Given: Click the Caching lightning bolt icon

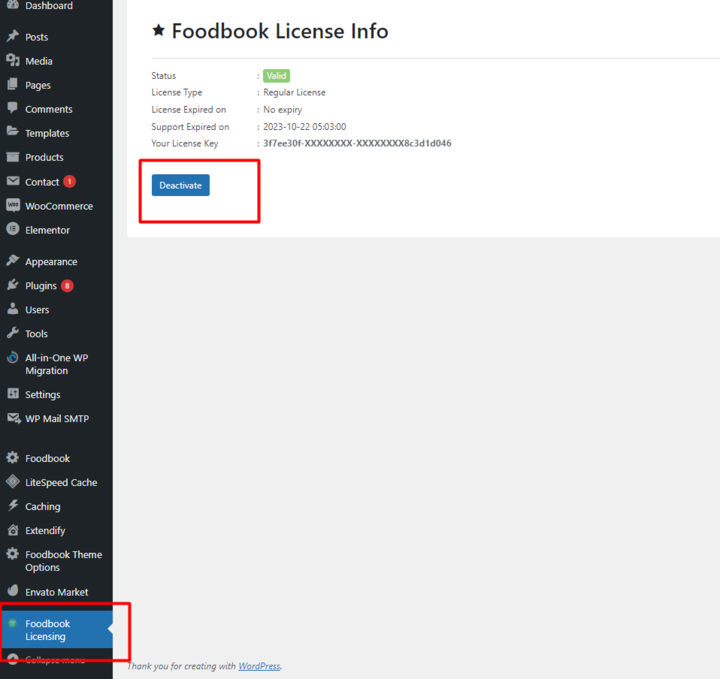Looking at the screenshot, I should (x=13, y=506).
